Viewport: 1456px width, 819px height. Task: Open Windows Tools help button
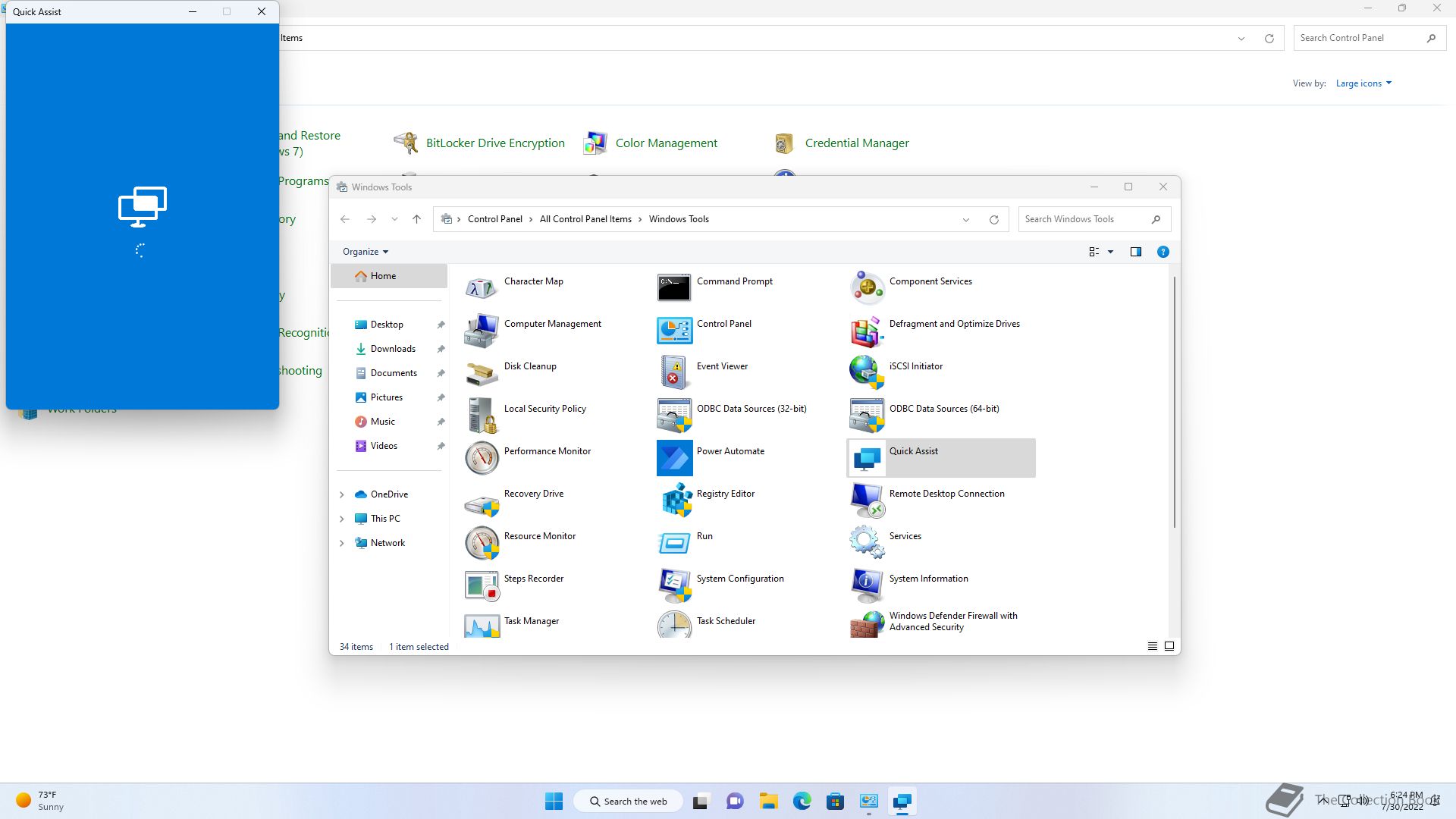(1163, 252)
